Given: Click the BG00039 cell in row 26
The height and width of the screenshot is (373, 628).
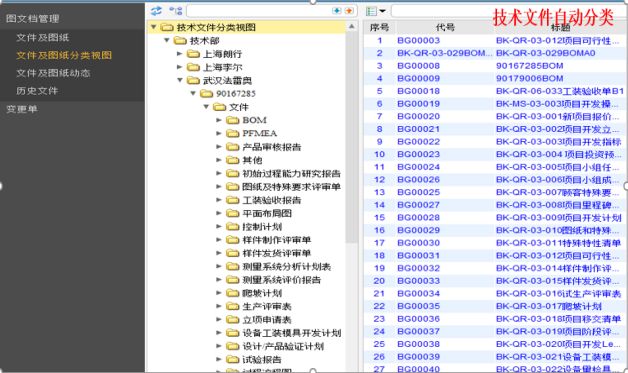Looking at the screenshot, I should (x=419, y=357).
